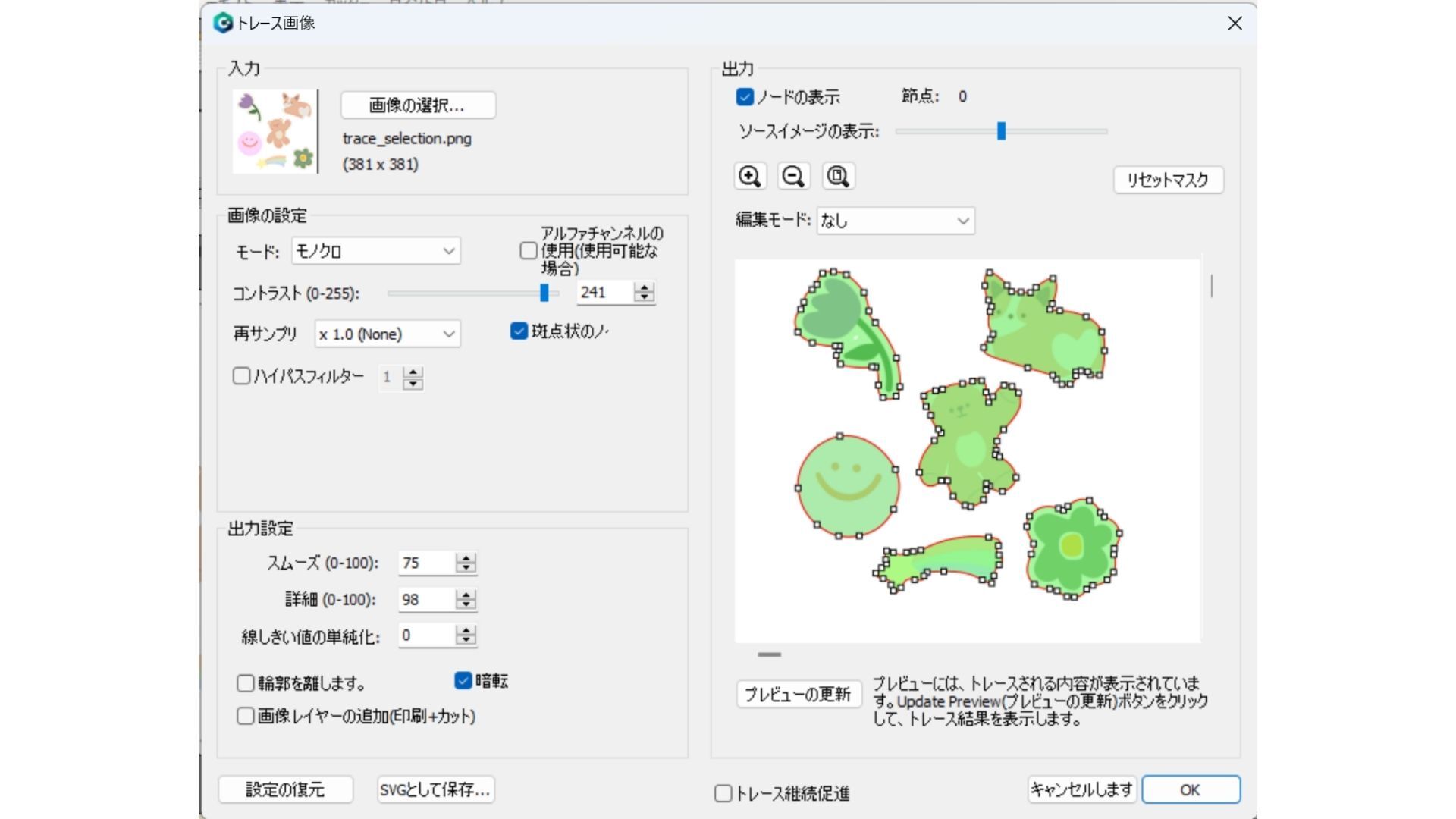Increase 線しきい値の単純化 with up arrow
This screenshot has height=819, width=1456.
(x=466, y=630)
